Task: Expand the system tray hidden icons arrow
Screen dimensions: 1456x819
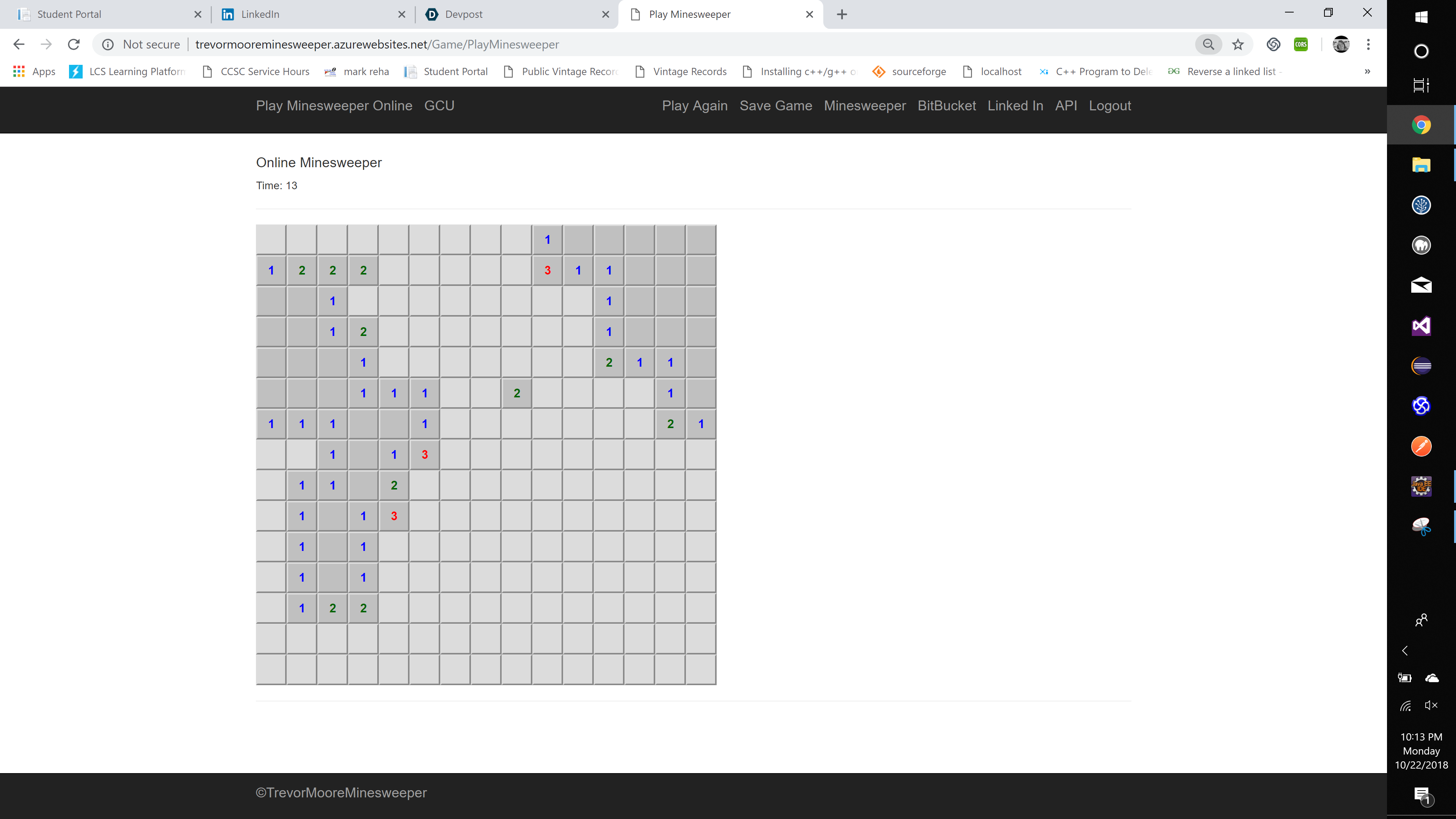Action: click(1405, 651)
